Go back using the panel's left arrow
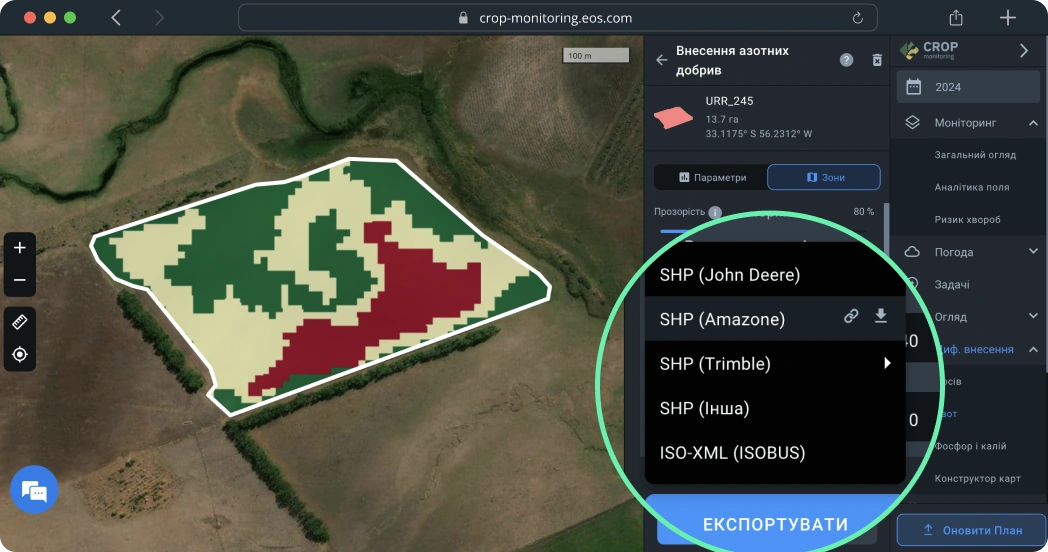 661,60
